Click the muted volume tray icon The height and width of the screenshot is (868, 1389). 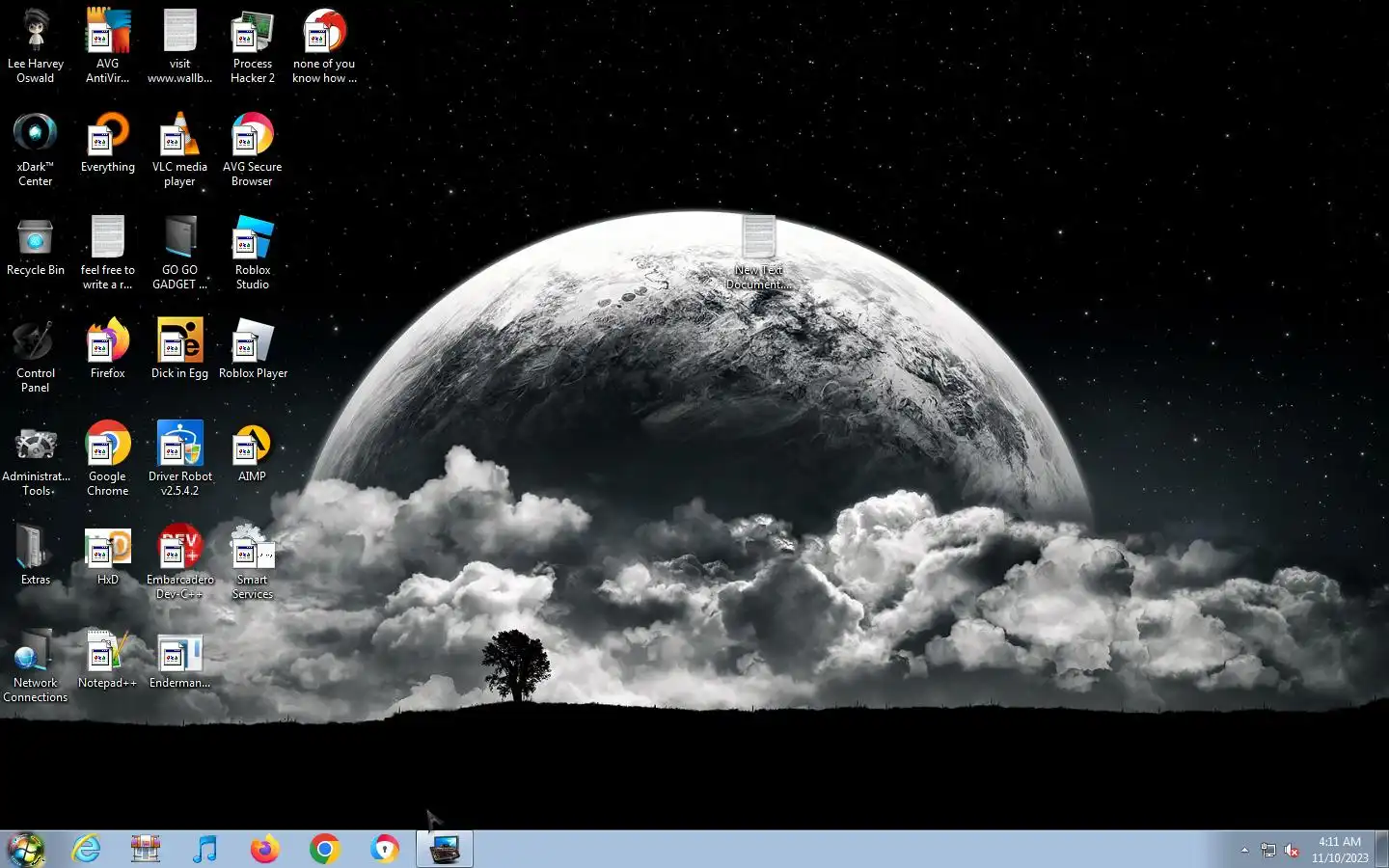[x=1292, y=850]
